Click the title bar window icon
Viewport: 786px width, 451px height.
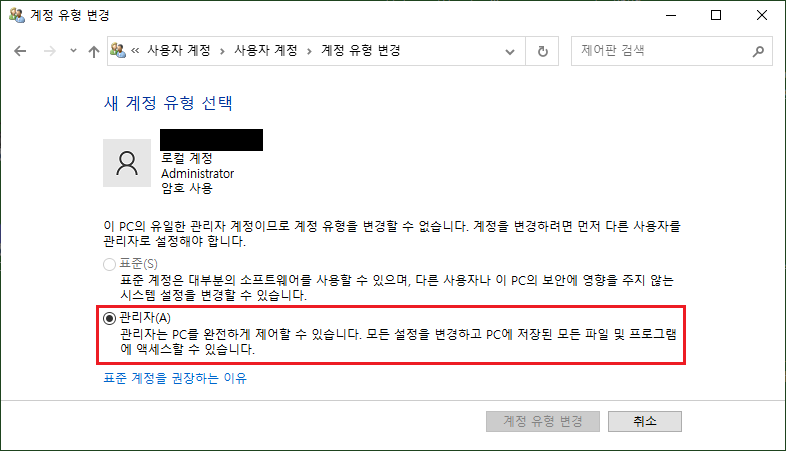coord(17,15)
